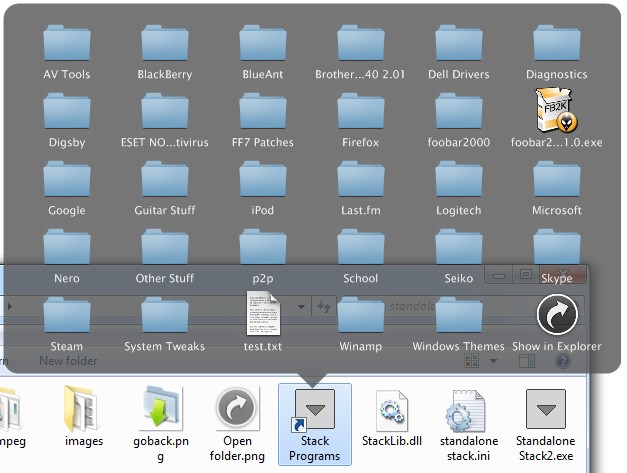Select the Standalone Stack2.exe file
The image size is (627, 473).
[546, 425]
